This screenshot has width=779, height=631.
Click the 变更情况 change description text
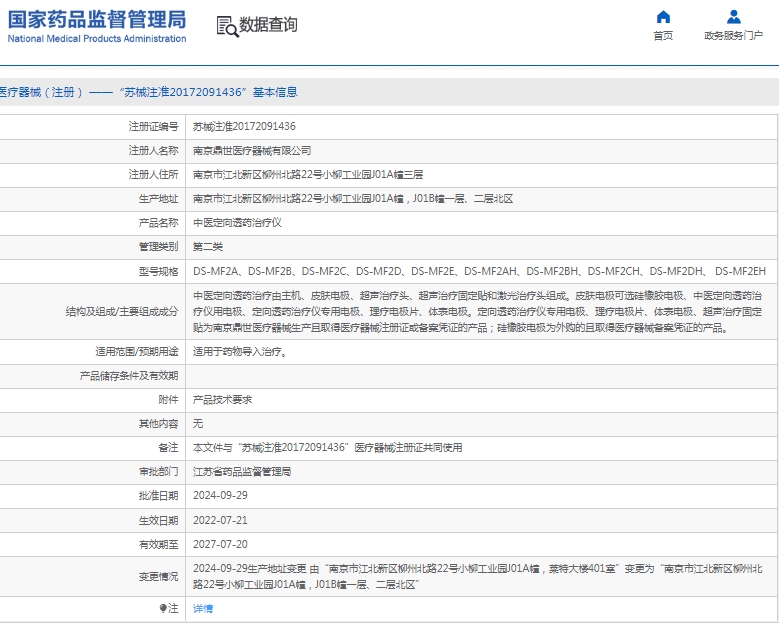tap(477, 577)
